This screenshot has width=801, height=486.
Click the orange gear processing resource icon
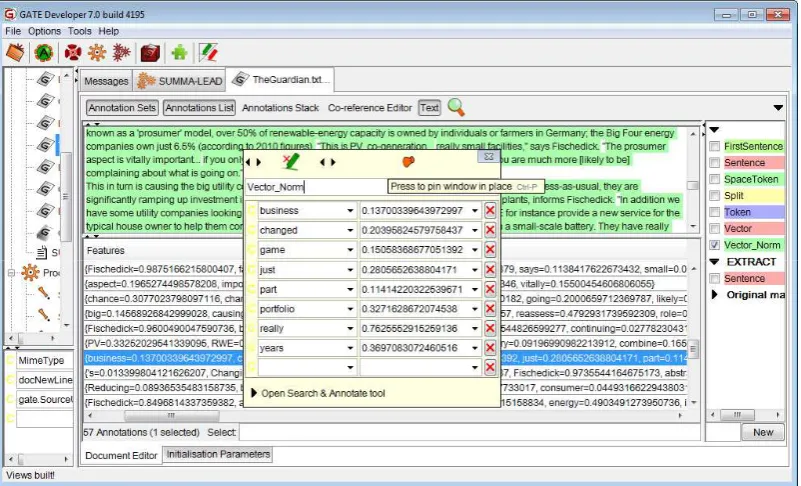(97, 52)
